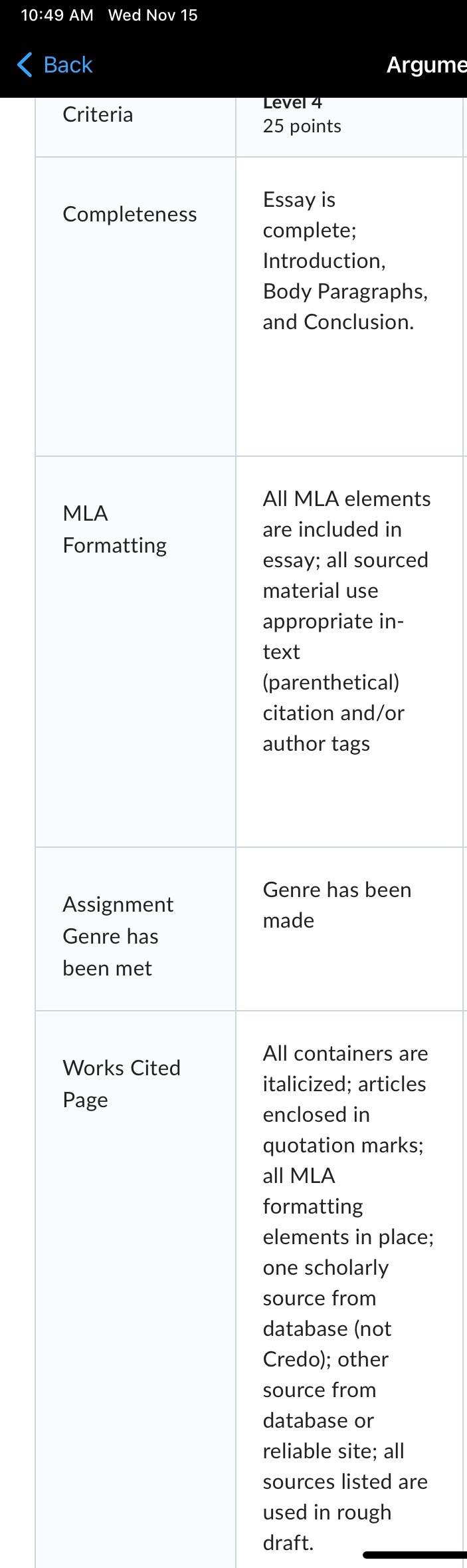The width and height of the screenshot is (467, 1568).
Task: Select the All MLA elements description
Action: pos(349,652)
